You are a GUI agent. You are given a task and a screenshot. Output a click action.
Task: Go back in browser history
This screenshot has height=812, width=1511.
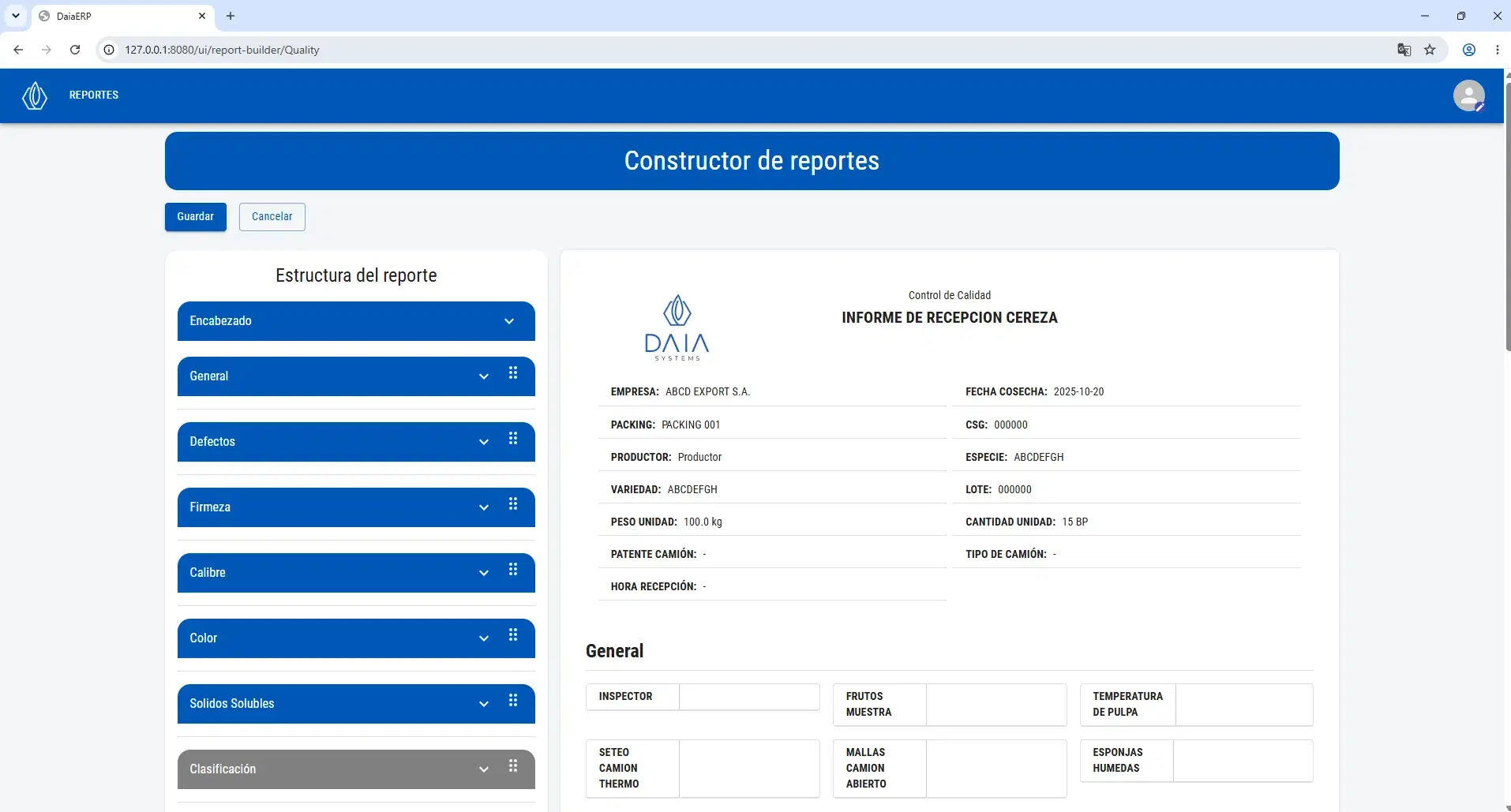(x=18, y=50)
